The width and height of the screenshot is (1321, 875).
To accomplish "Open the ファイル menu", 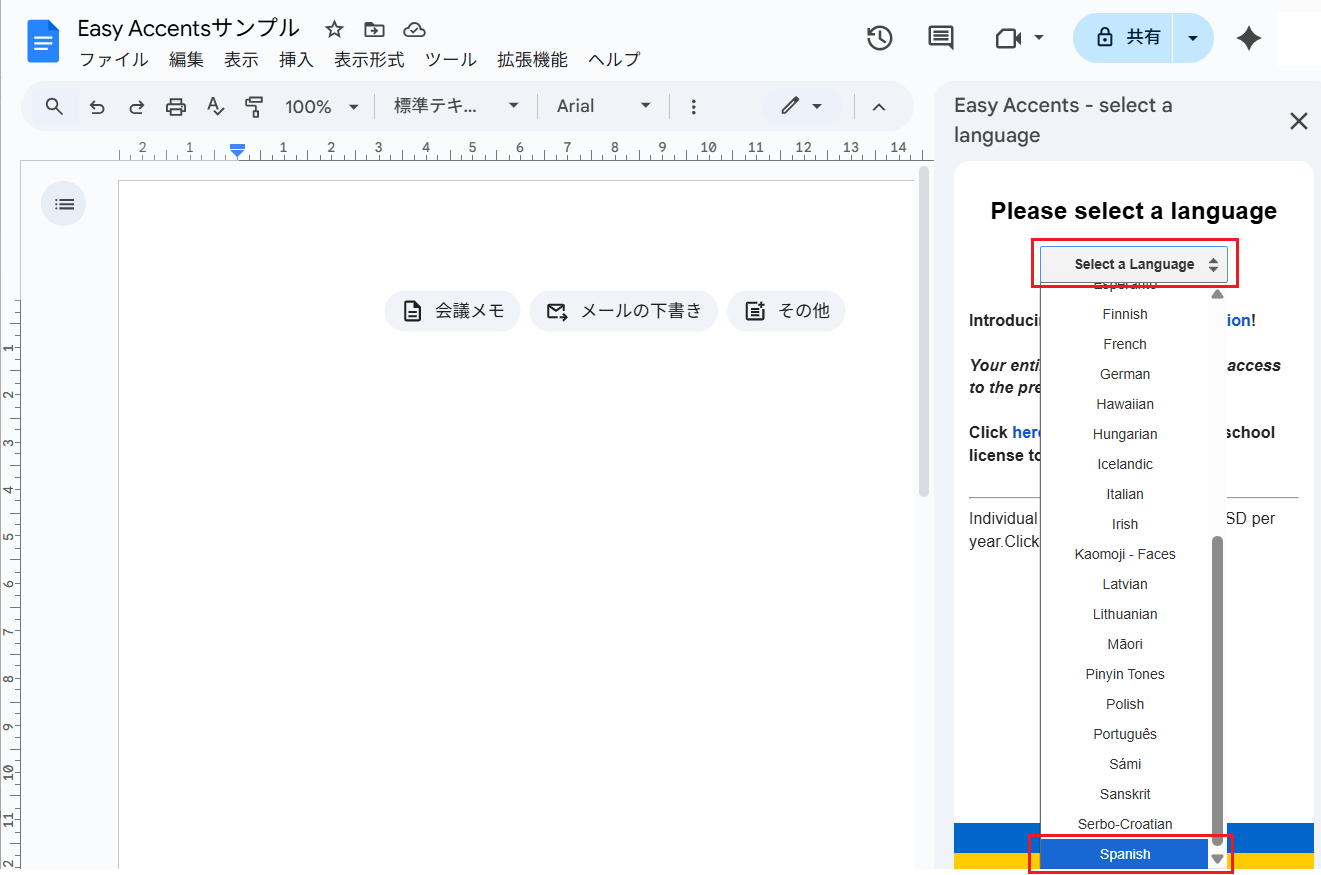I will tap(114, 60).
